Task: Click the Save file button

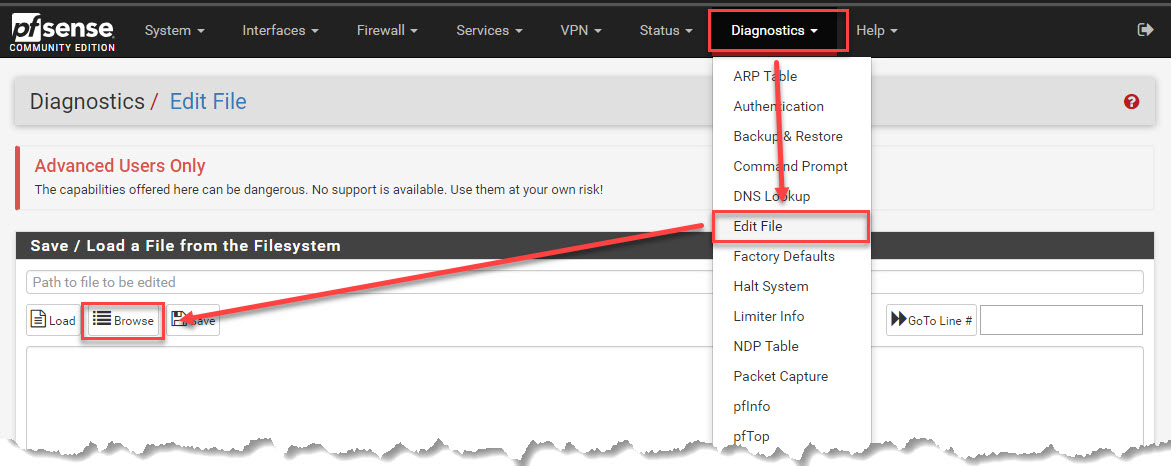Action: [x=193, y=320]
